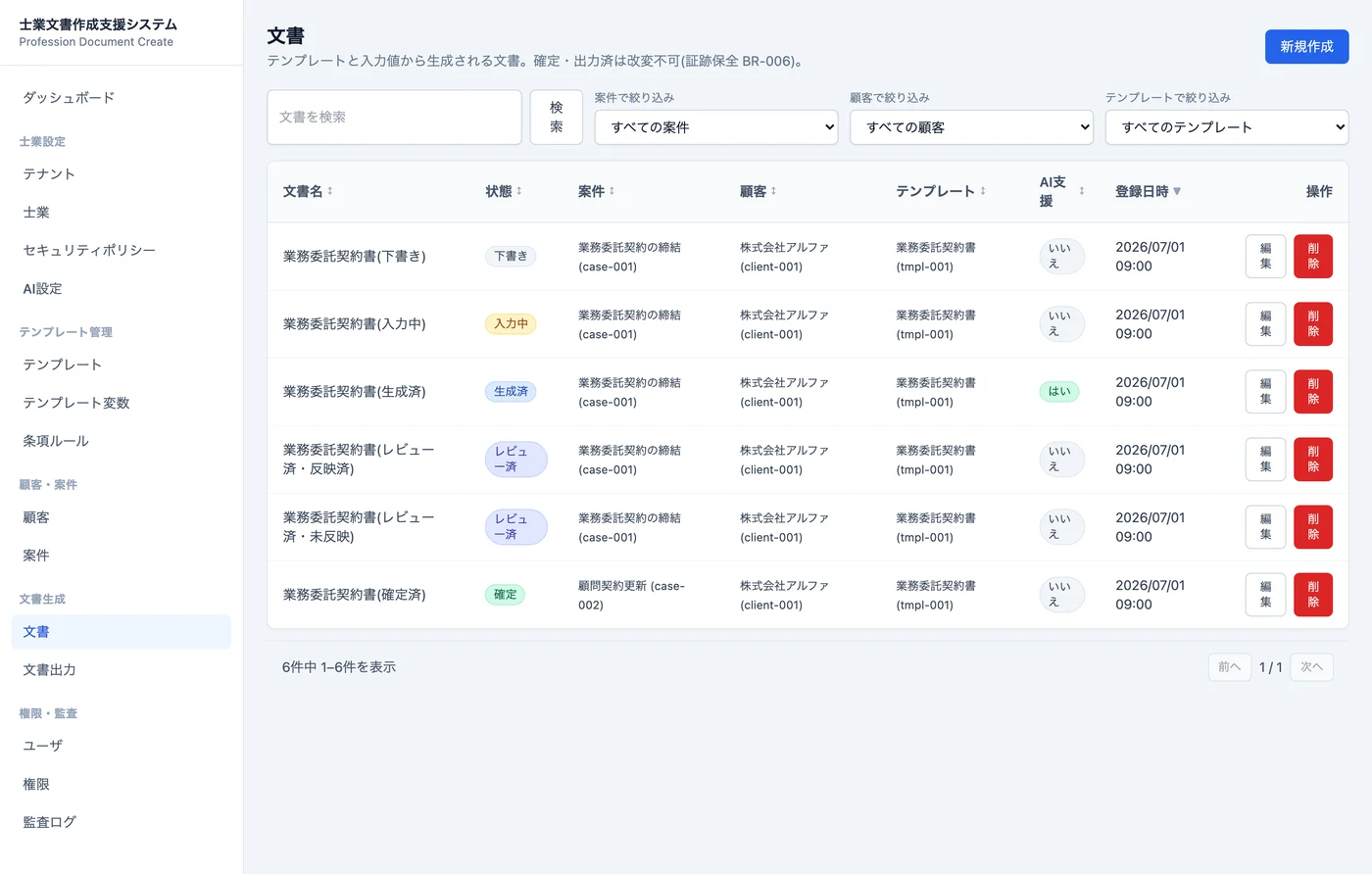Open 案件 menu item in sidebar

point(122,556)
